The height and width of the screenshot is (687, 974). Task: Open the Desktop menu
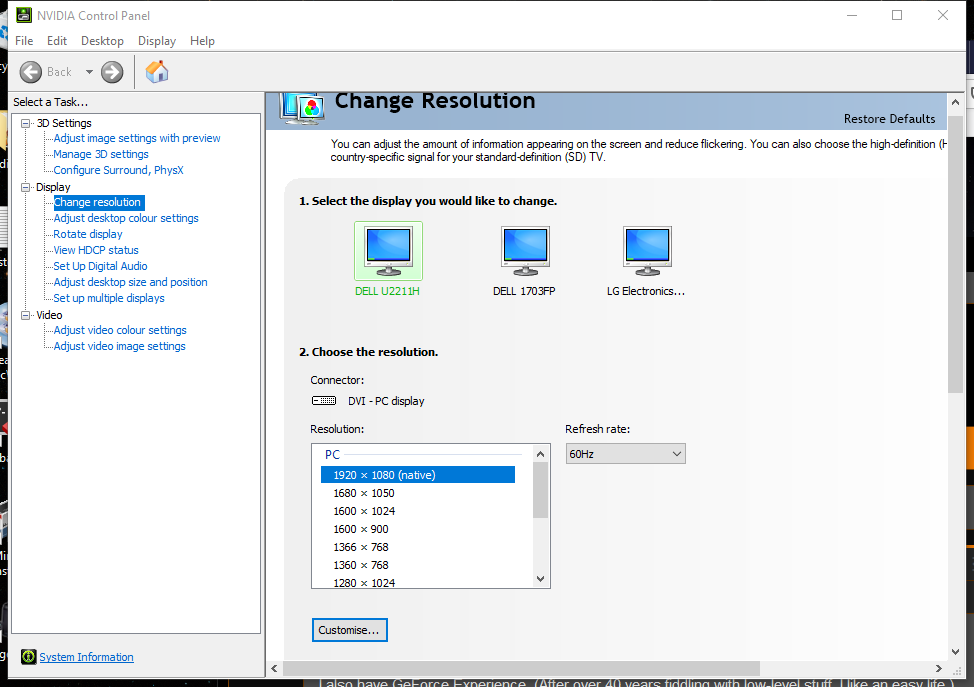coord(102,41)
